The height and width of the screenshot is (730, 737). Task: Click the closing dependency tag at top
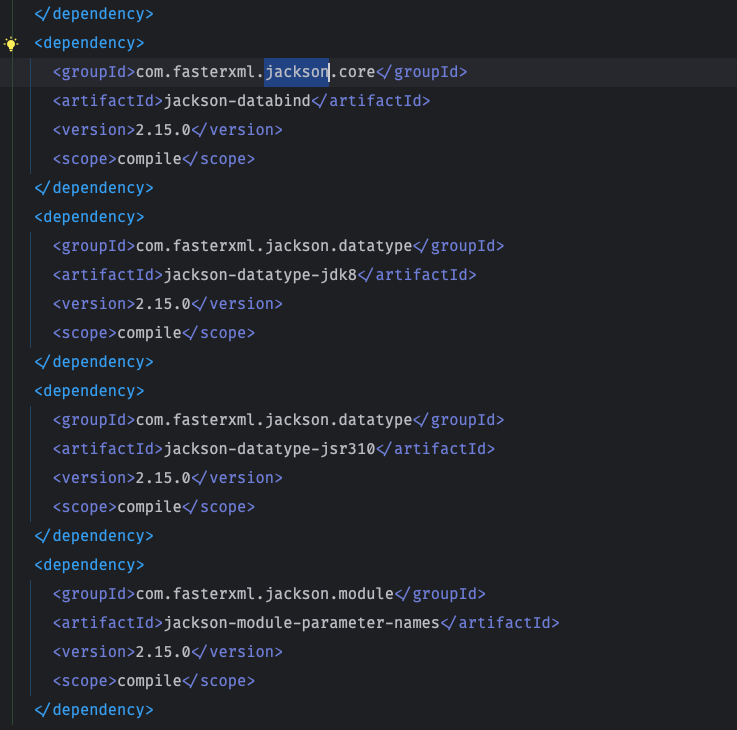[94, 14]
